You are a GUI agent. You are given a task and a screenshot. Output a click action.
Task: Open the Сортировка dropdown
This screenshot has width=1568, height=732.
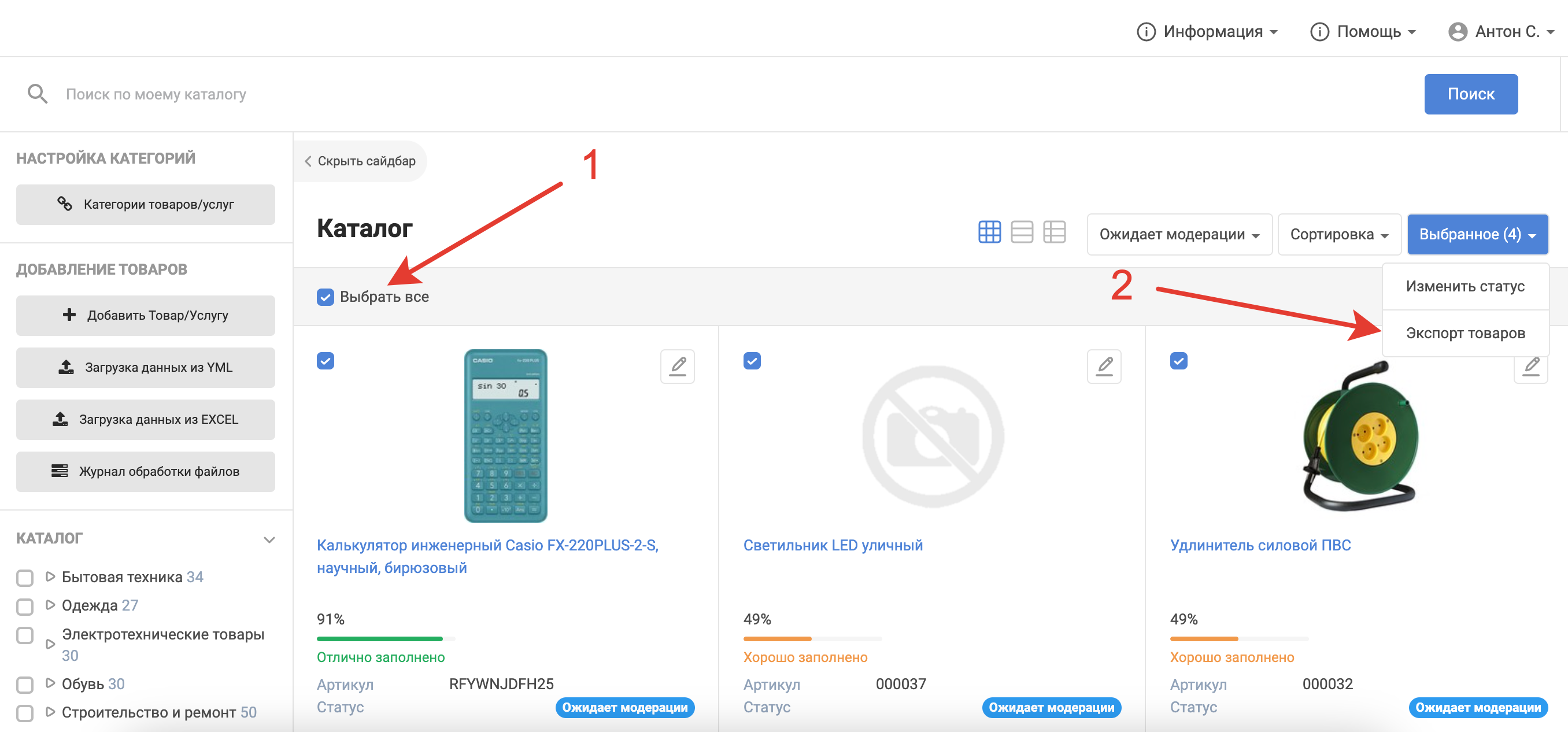1338,234
